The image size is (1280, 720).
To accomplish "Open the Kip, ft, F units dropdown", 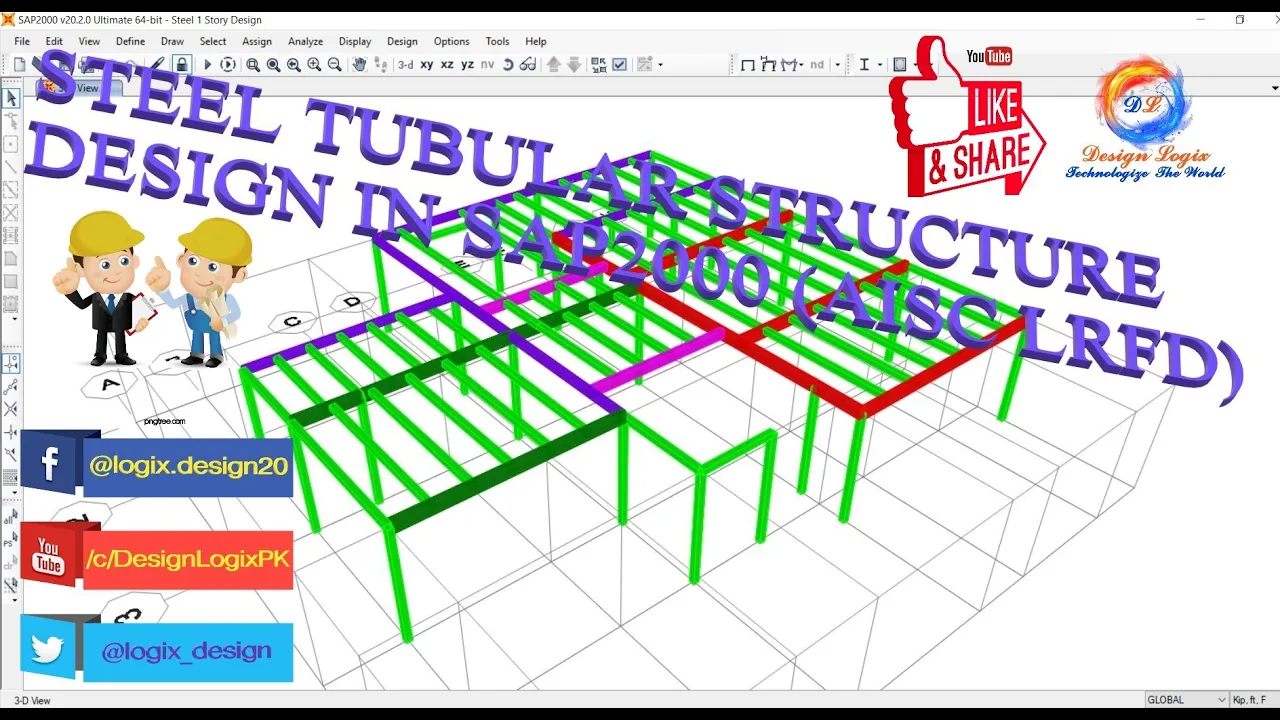I will click(1254, 700).
